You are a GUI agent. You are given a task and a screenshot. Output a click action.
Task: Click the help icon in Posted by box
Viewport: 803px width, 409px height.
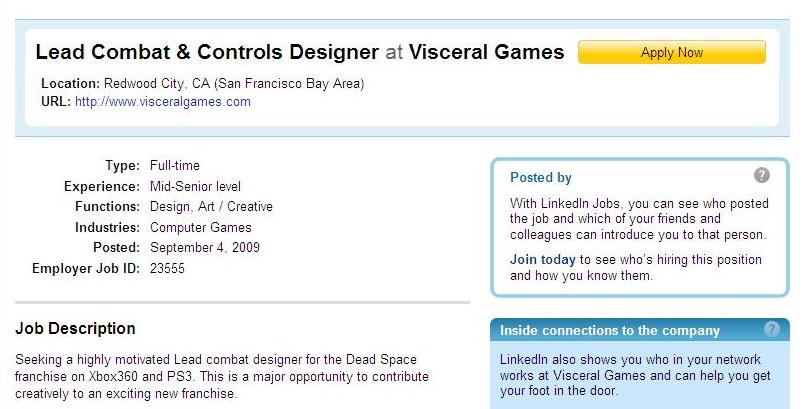click(762, 175)
